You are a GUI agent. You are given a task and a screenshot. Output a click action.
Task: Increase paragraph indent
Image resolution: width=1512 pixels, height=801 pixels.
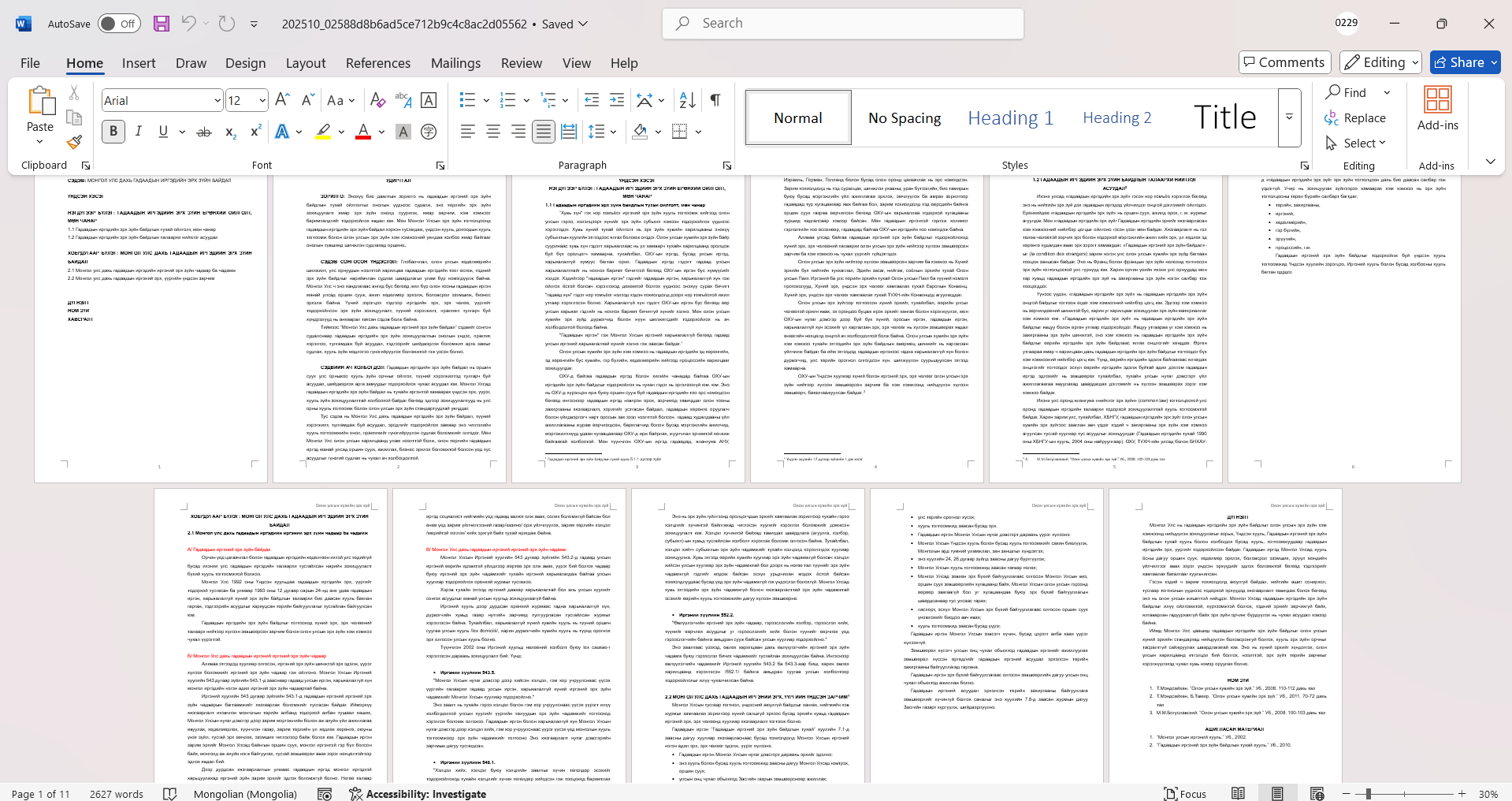pyautogui.click(x=617, y=100)
